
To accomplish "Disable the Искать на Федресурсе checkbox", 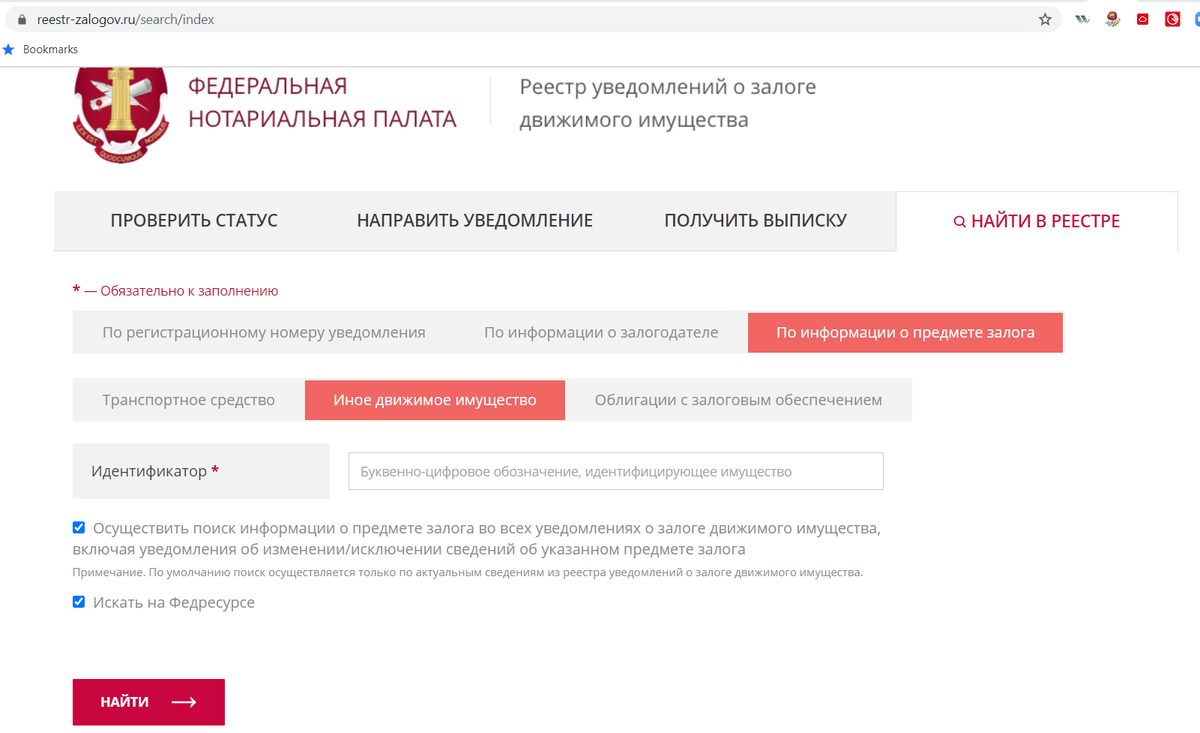I will click(78, 601).
